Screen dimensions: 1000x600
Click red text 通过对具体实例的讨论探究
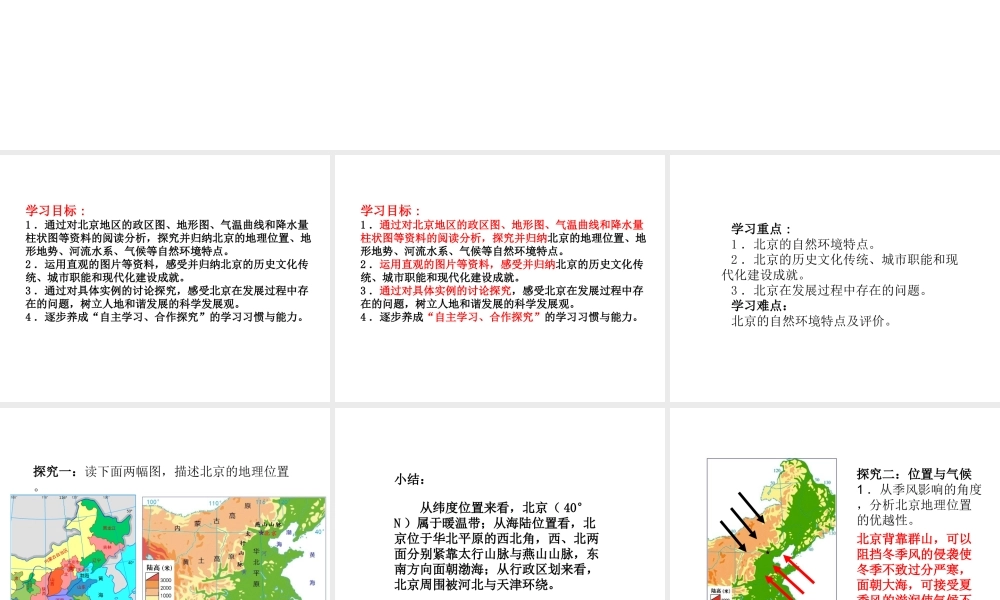click(x=445, y=290)
